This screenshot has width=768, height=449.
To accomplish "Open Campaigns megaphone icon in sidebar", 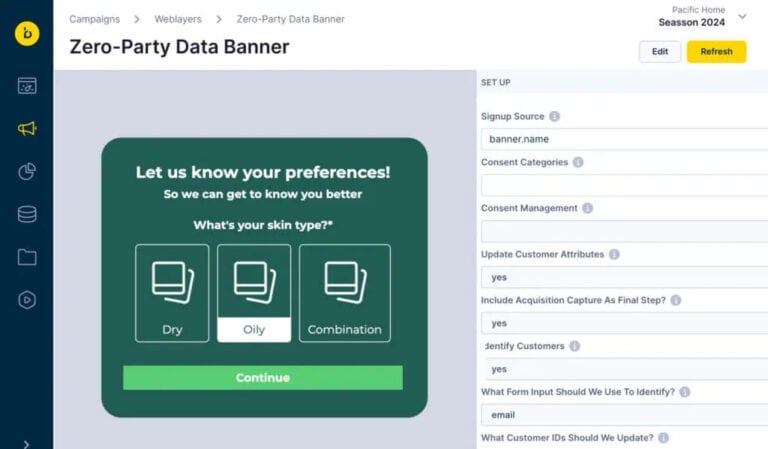I will (27, 128).
